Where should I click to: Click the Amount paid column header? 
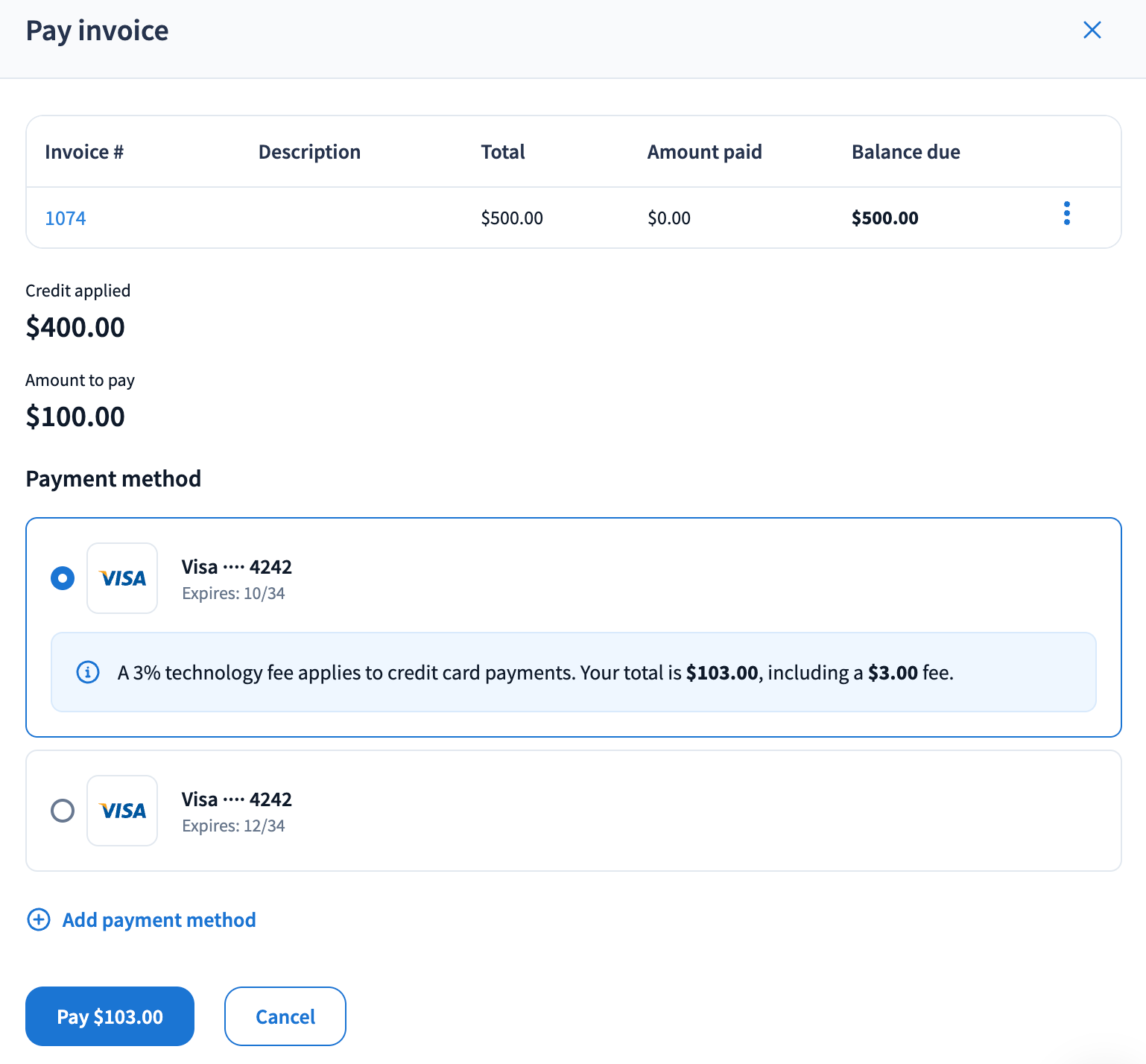[704, 152]
